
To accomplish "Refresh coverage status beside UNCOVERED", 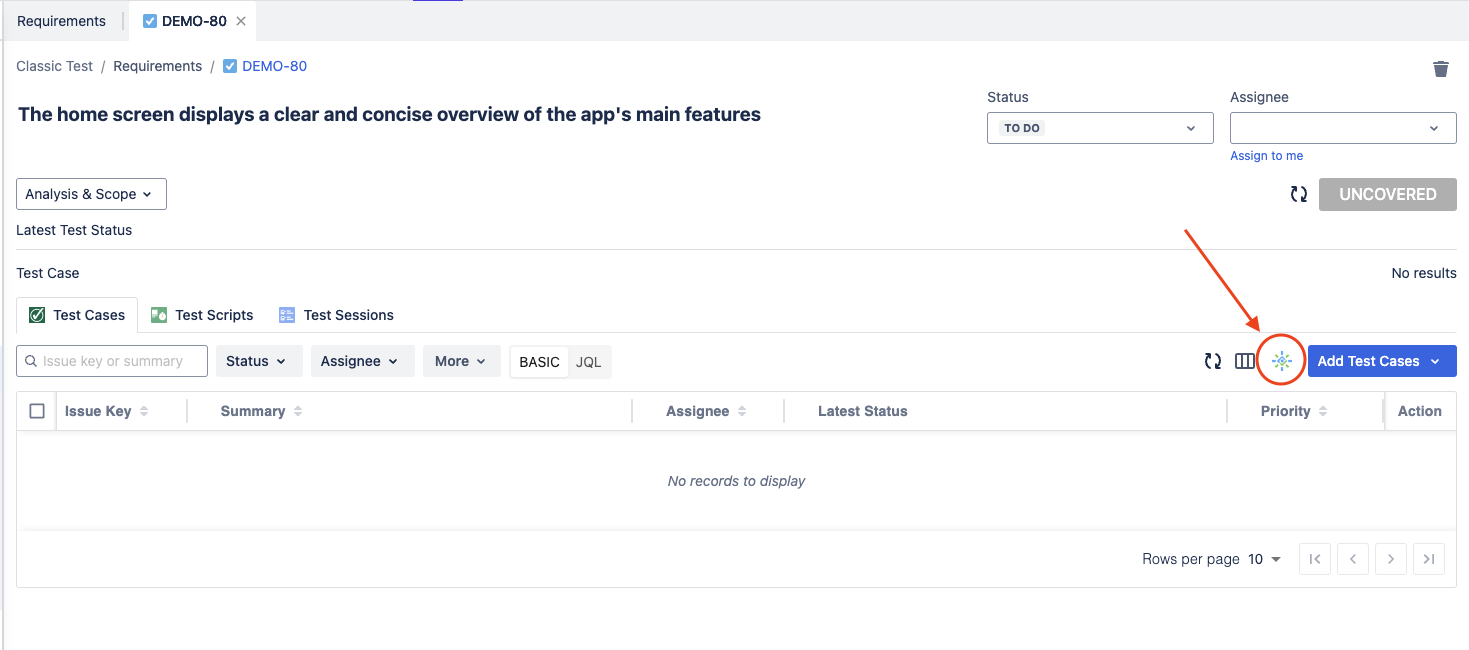I will pyautogui.click(x=1298, y=194).
